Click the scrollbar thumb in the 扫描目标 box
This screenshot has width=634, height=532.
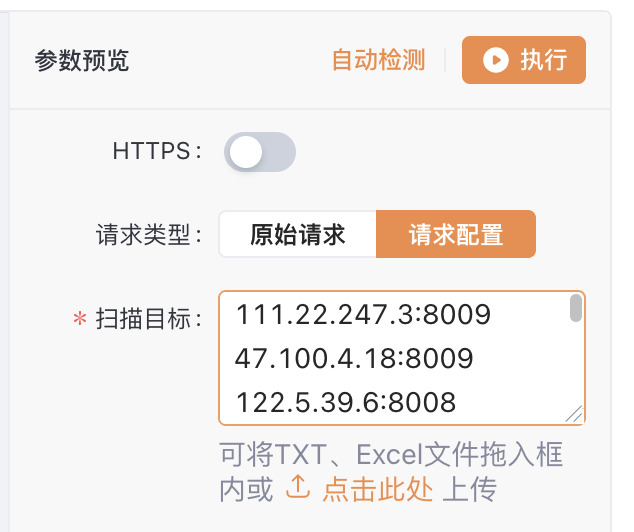pyautogui.click(x=575, y=308)
